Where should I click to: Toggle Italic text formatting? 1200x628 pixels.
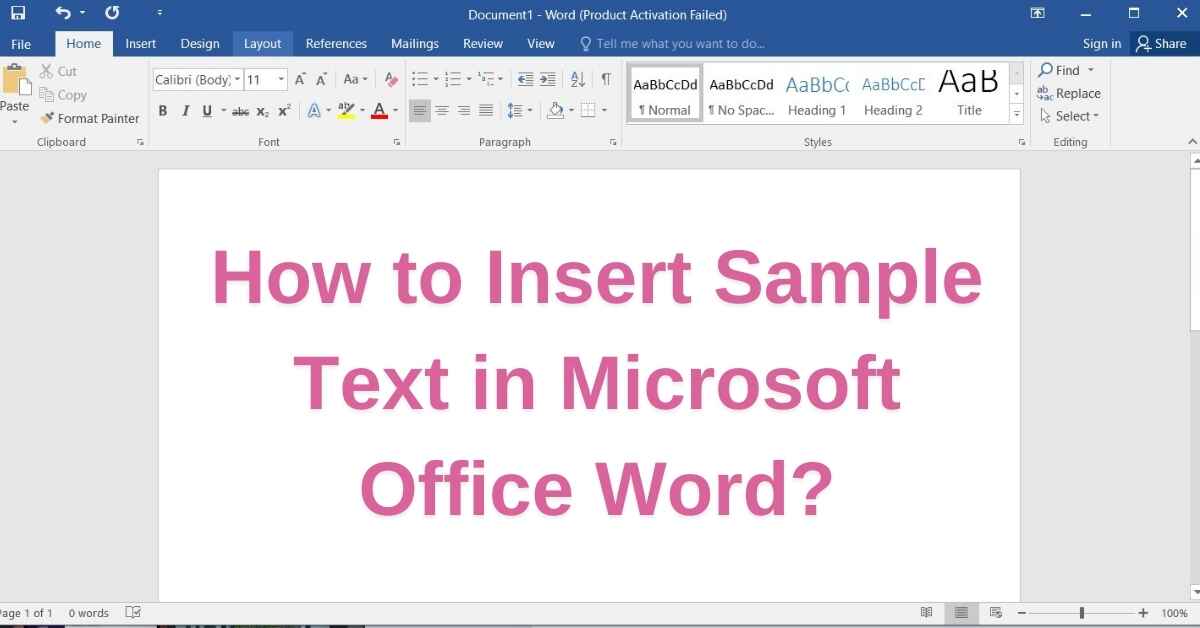coord(185,111)
